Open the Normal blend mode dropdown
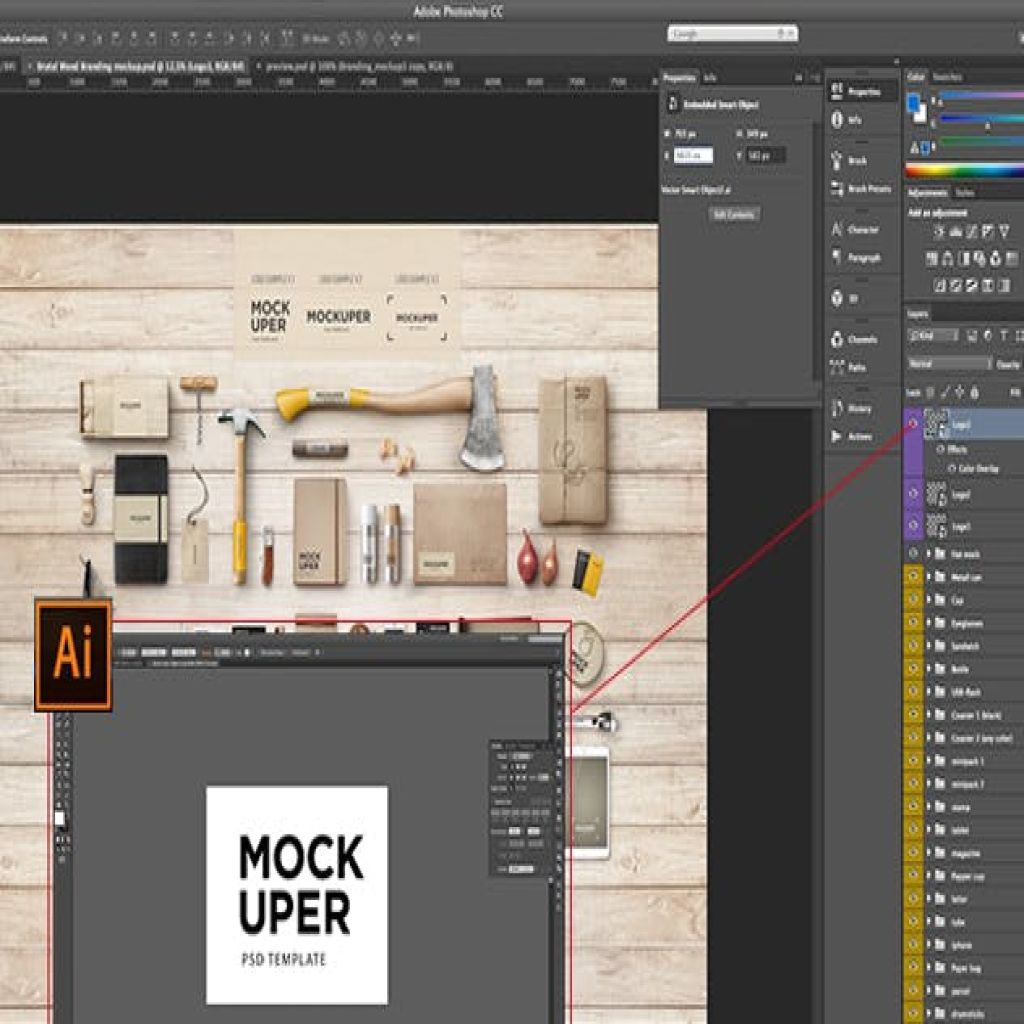Image resolution: width=1024 pixels, height=1024 pixels. 949,364
